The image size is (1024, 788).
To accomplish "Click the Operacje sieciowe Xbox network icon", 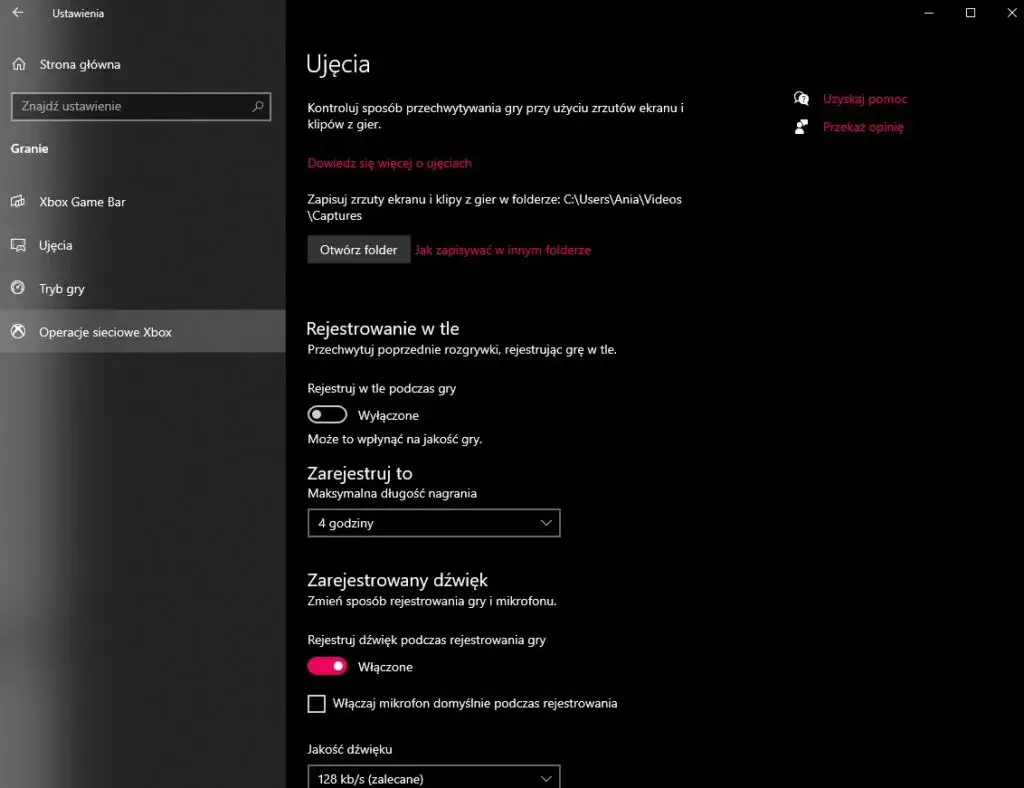I will [20, 331].
